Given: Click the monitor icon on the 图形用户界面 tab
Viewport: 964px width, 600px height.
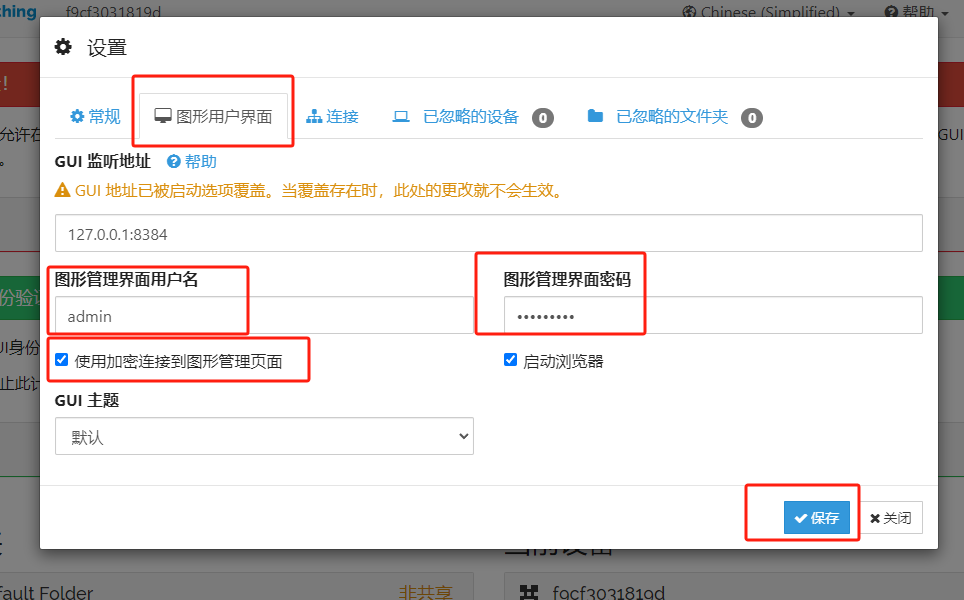Looking at the screenshot, I should coord(162,116).
